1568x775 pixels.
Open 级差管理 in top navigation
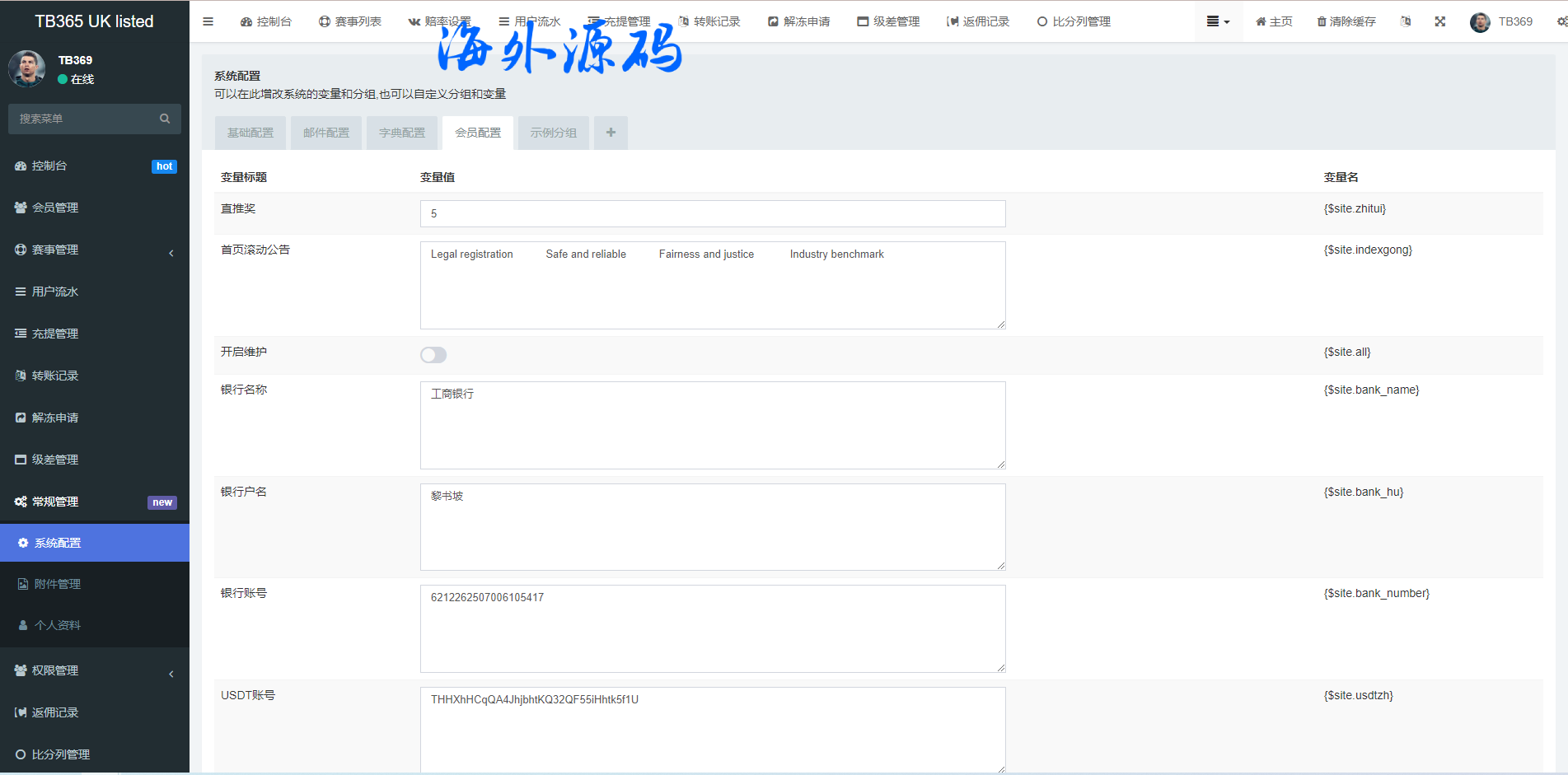click(x=888, y=21)
